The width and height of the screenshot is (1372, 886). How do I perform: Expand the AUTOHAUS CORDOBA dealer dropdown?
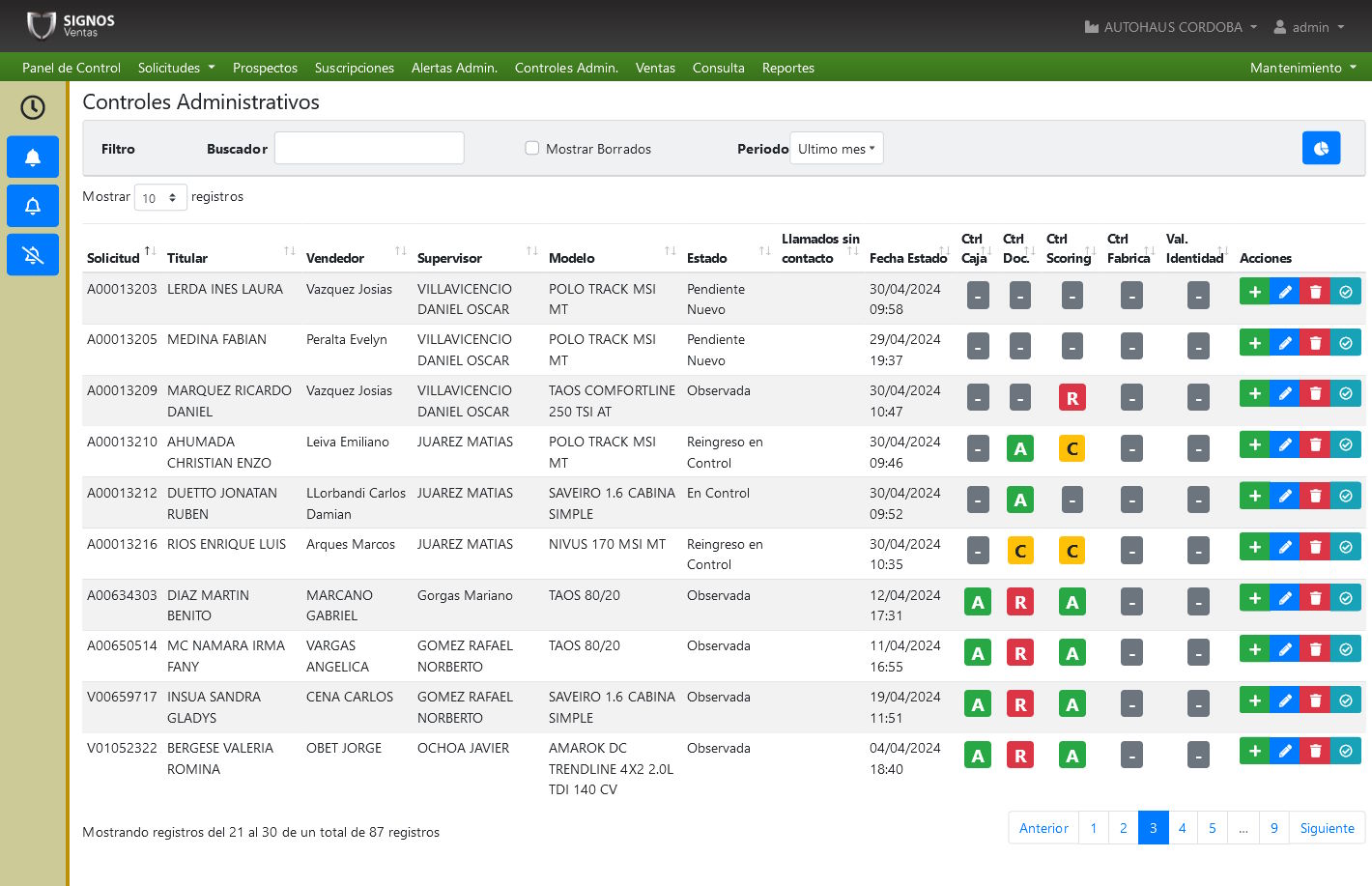(x=1171, y=27)
